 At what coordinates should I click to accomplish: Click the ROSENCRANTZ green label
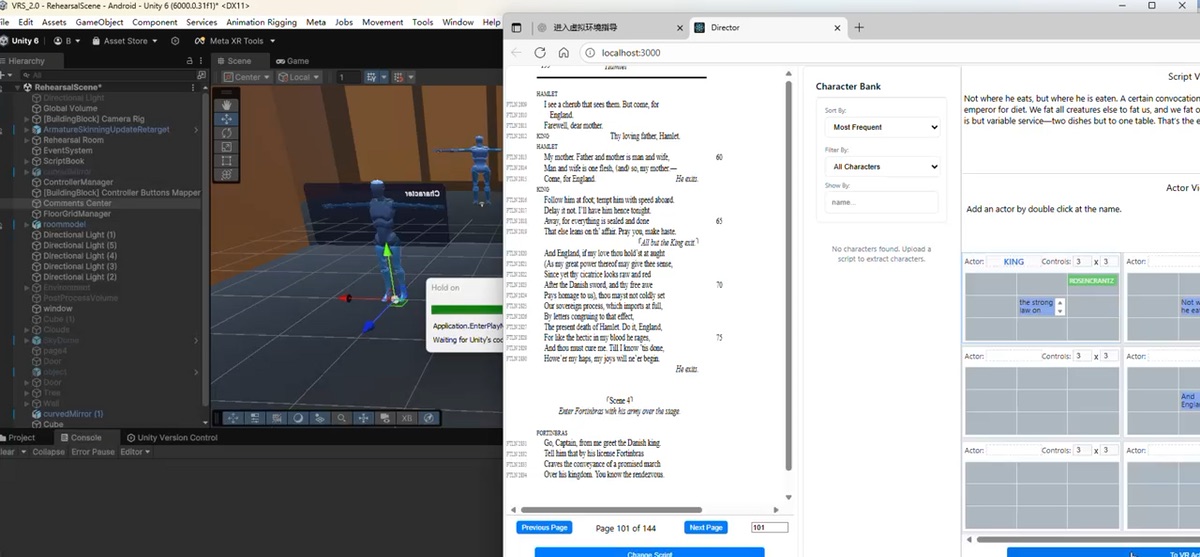point(1092,281)
